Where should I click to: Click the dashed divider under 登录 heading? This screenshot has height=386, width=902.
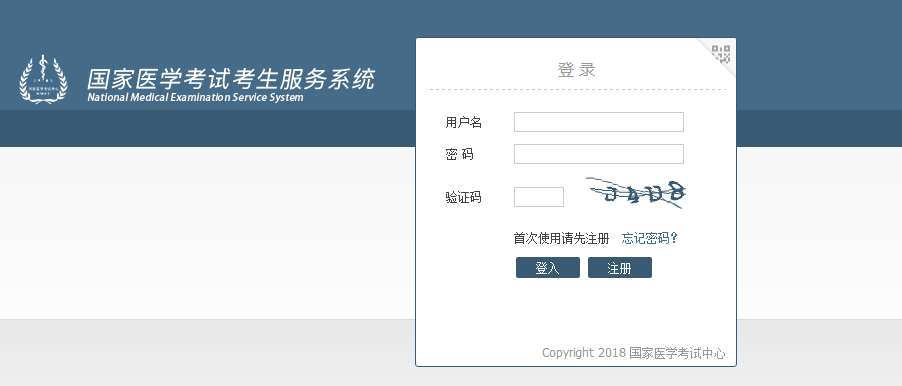point(576,90)
